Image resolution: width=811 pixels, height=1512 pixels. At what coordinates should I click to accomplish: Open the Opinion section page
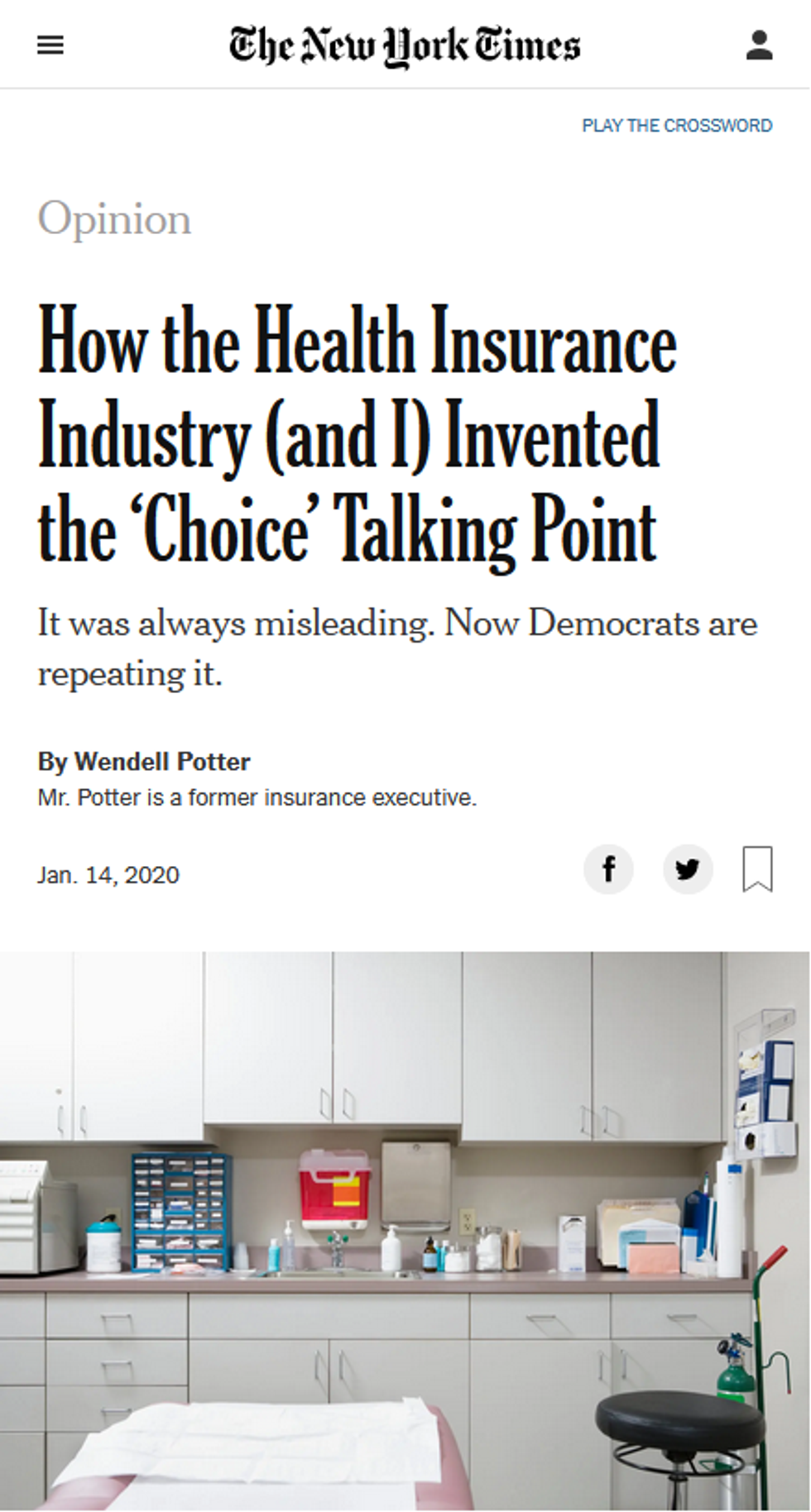tap(114, 218)
